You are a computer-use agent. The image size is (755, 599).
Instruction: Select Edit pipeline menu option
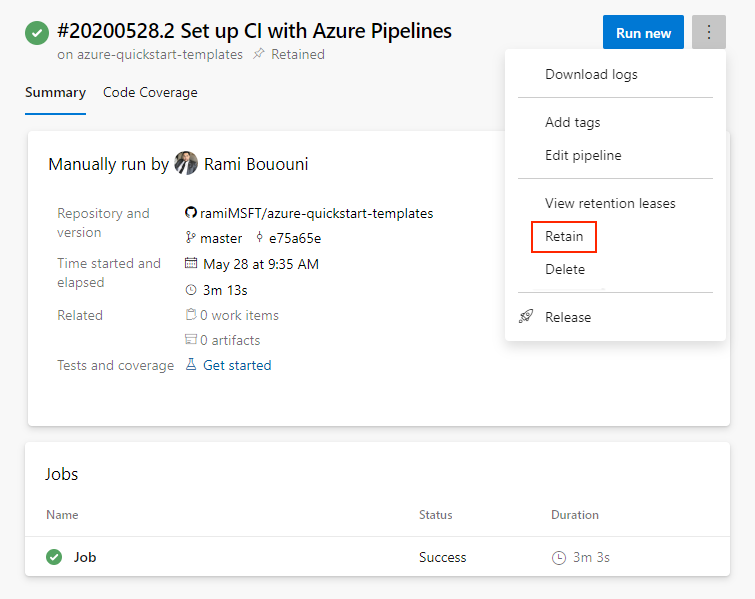pos(583,155)
